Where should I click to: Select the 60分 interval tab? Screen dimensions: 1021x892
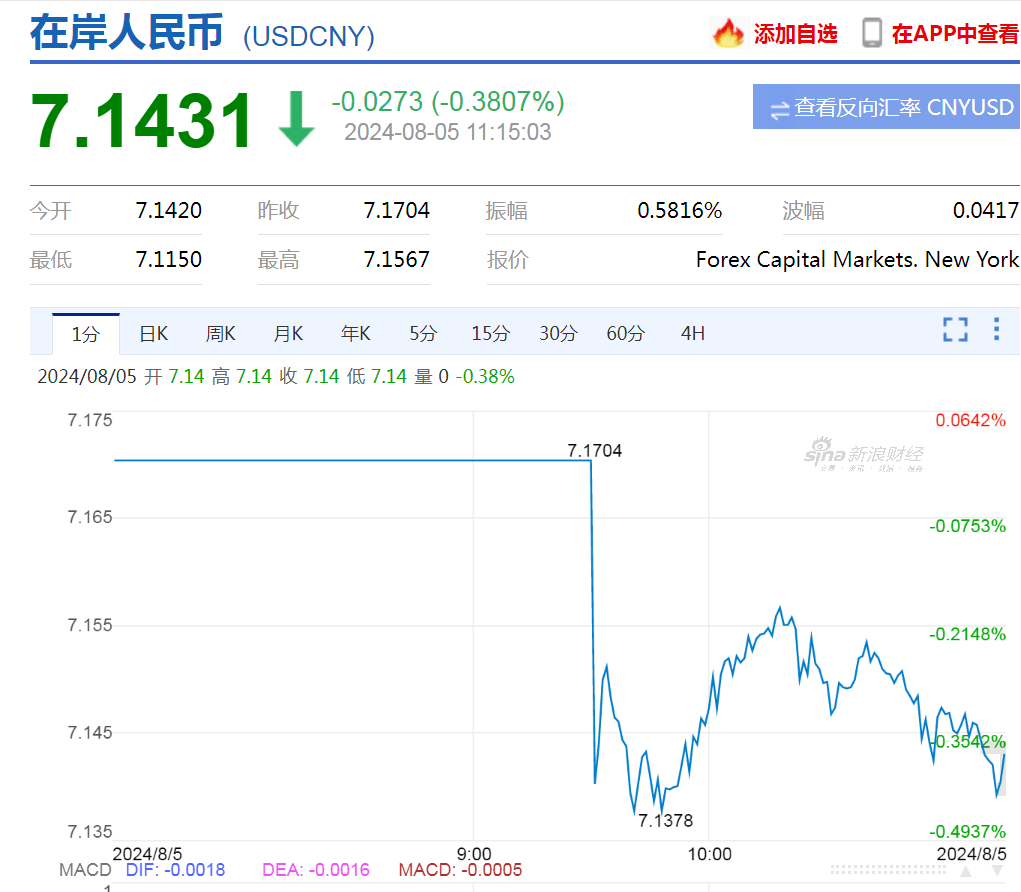pyautogui.click(x=625, y=333)
